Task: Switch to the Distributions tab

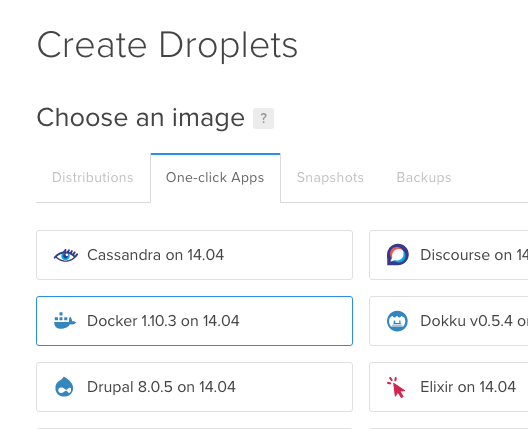Action: click(x=93, y=177)
